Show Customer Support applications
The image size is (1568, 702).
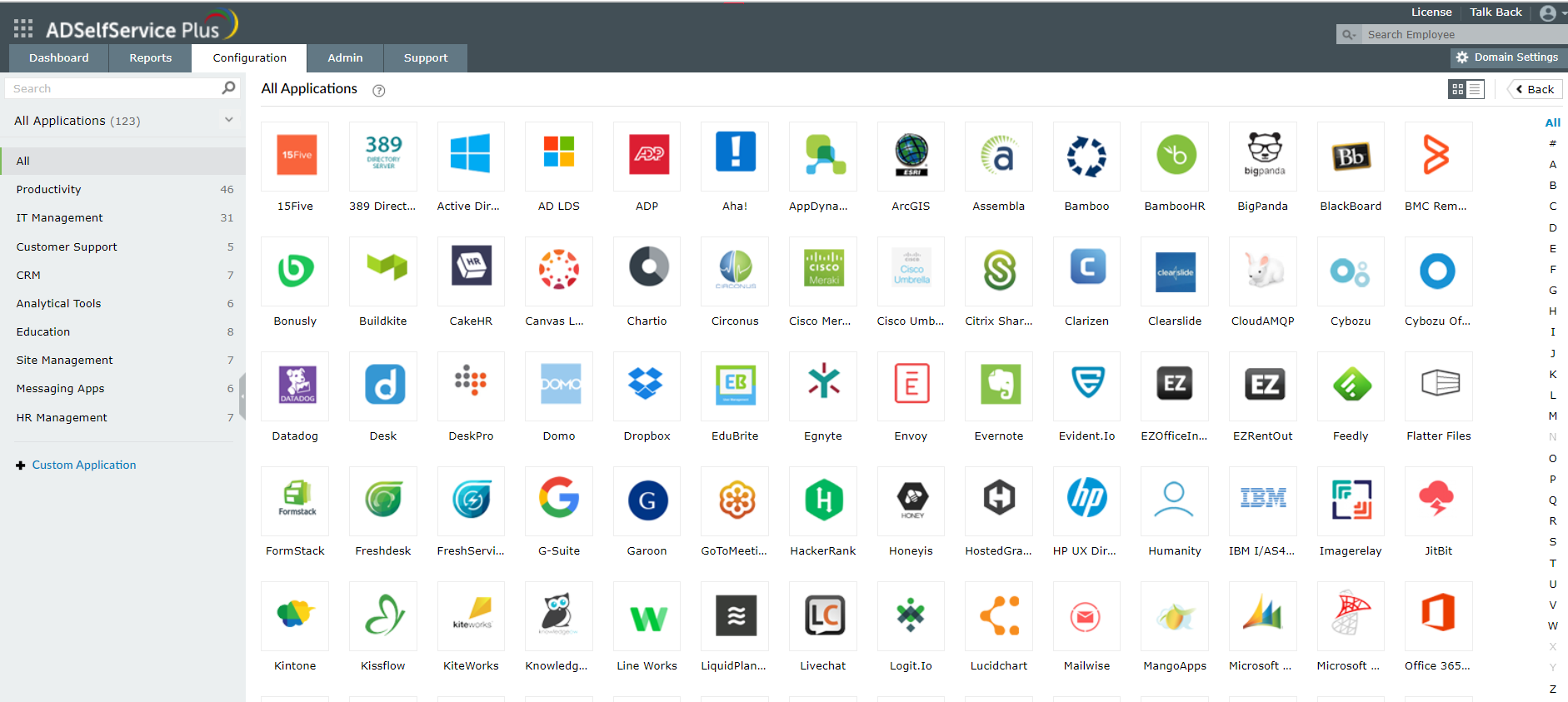(x=123, y=246)
